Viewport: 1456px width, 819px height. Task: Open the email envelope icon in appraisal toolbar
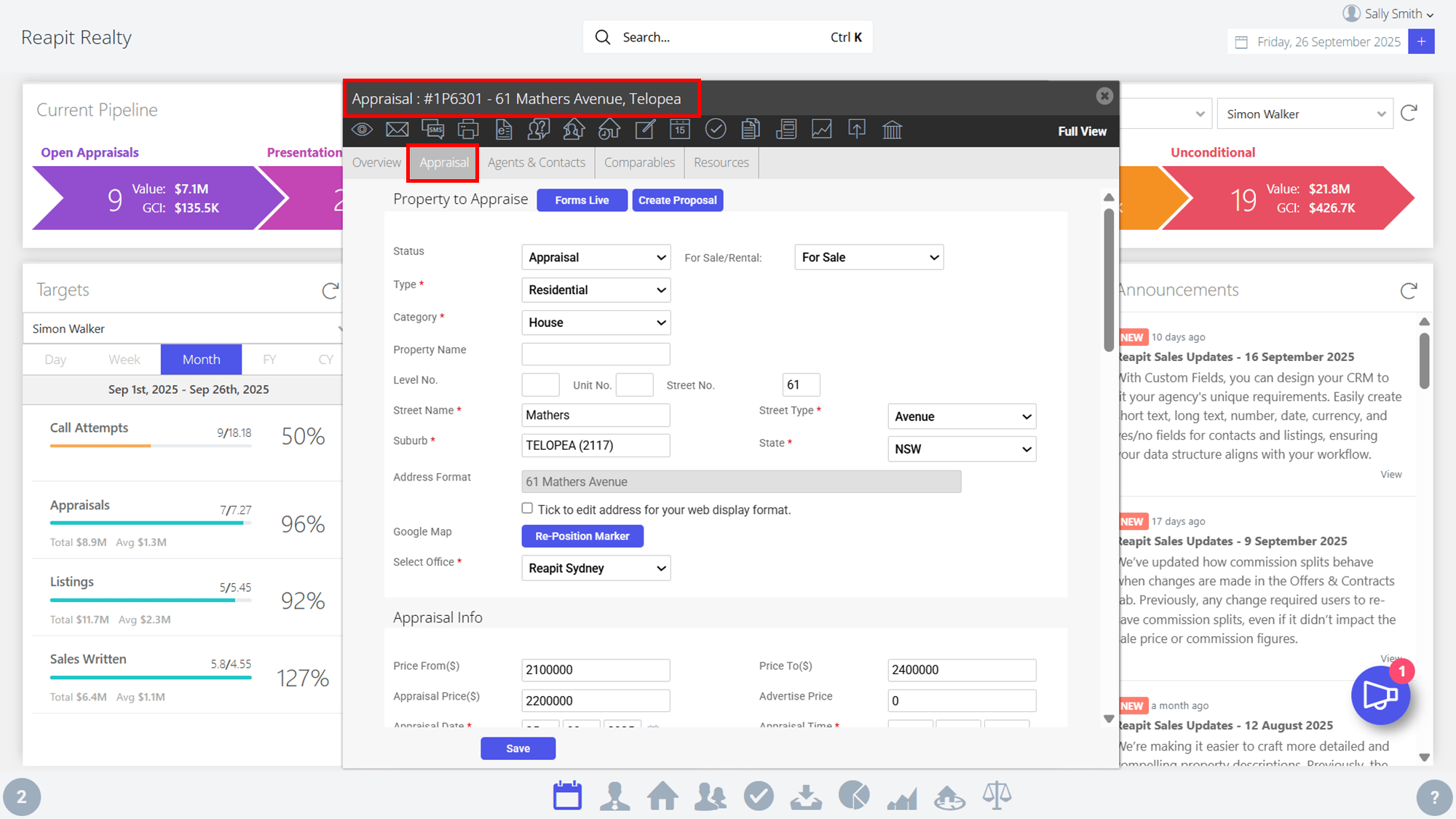[x=397, y=130]
